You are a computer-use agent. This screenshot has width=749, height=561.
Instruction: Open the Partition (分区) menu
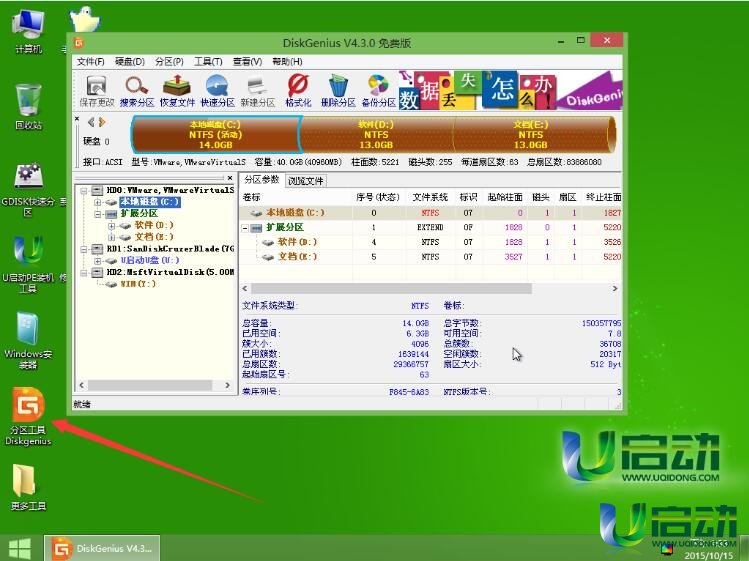169,62
